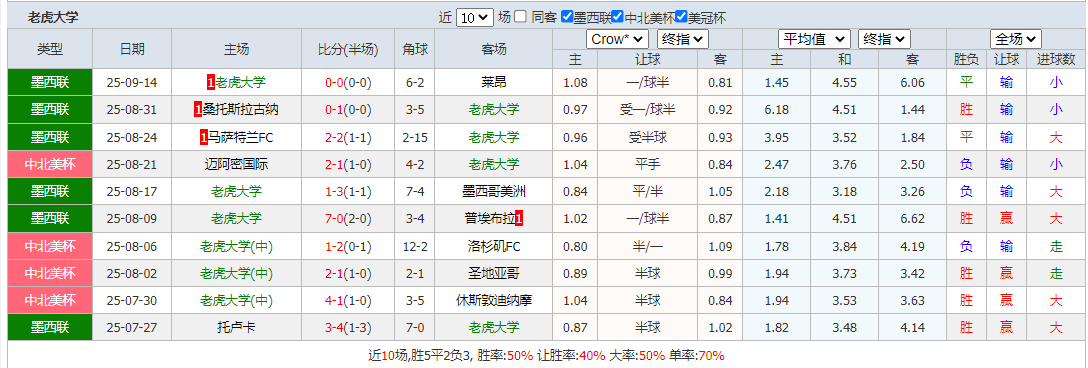This screenshot has height=368, width=1088.
Task: Click the 6.18 home odds value
Action: [776, 110]
